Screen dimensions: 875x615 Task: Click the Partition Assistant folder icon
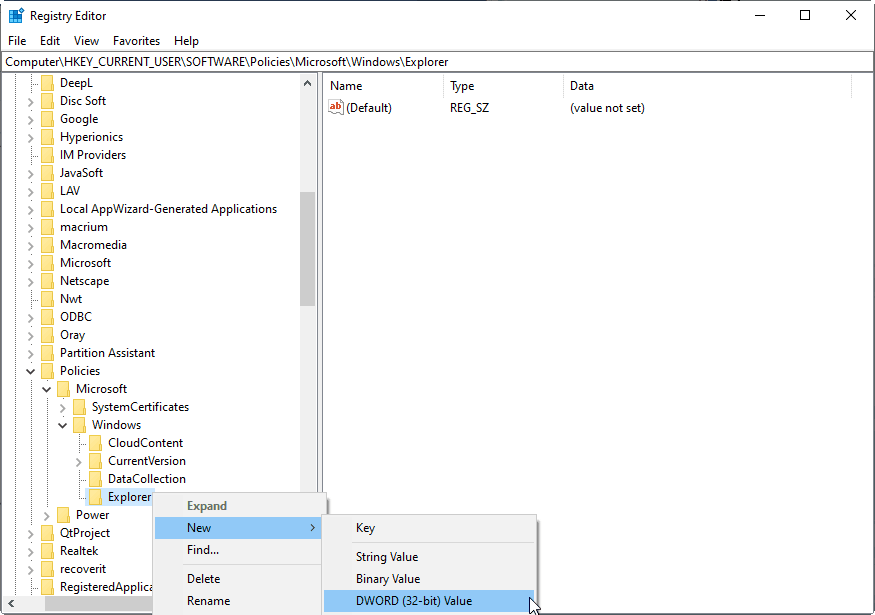(47, 353)
